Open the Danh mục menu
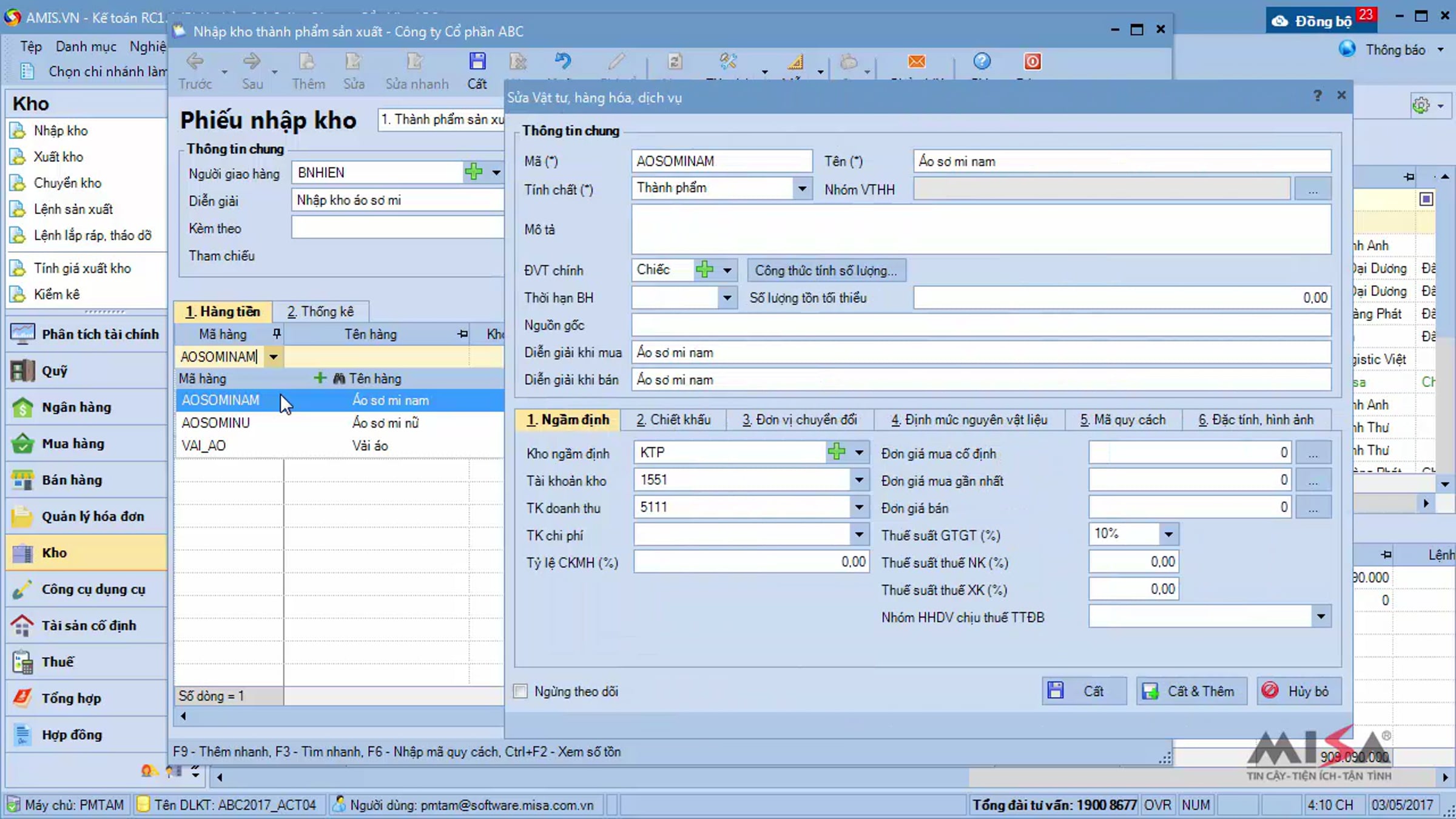1456x819 pixels. 86,47
